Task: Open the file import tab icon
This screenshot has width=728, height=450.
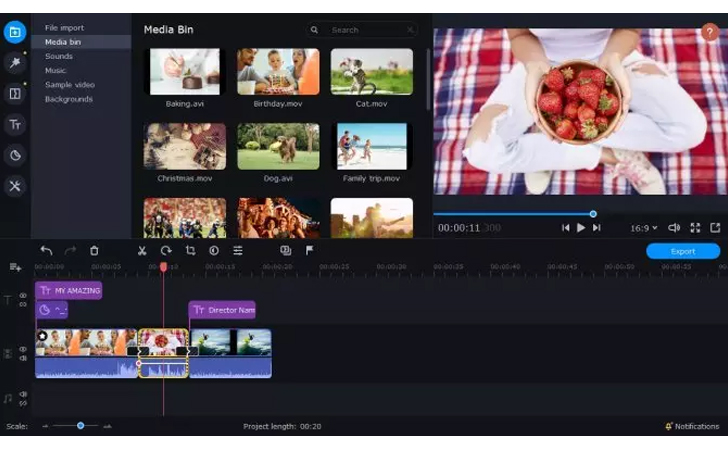Action: (15, 32)
